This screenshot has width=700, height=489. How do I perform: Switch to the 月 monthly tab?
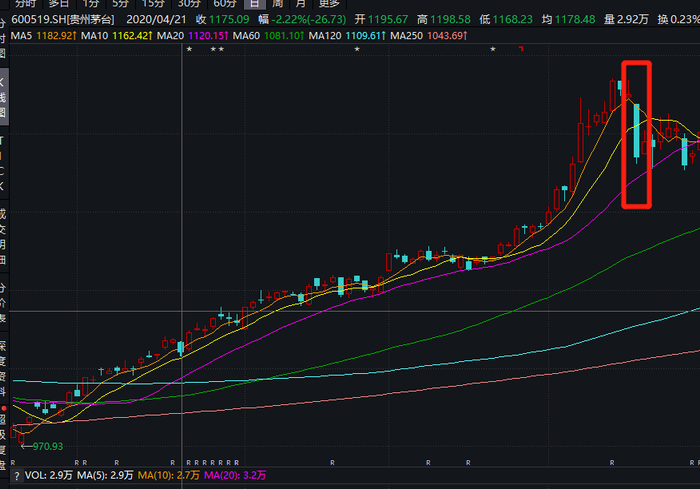click(x=301, y=4)
